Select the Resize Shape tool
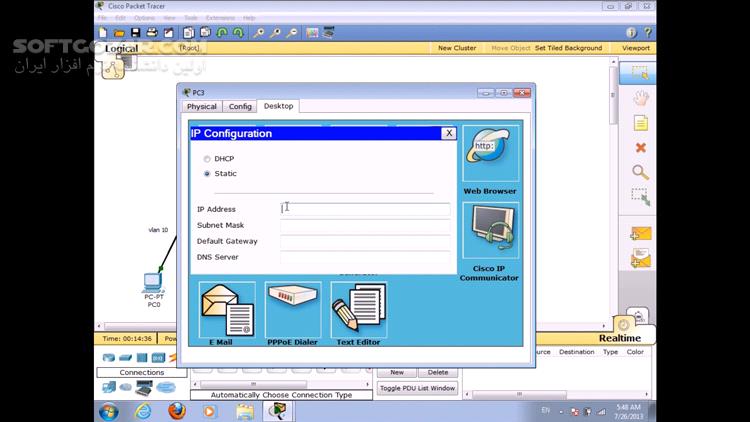This screenshot has height=422, width=750. point(640,197)
